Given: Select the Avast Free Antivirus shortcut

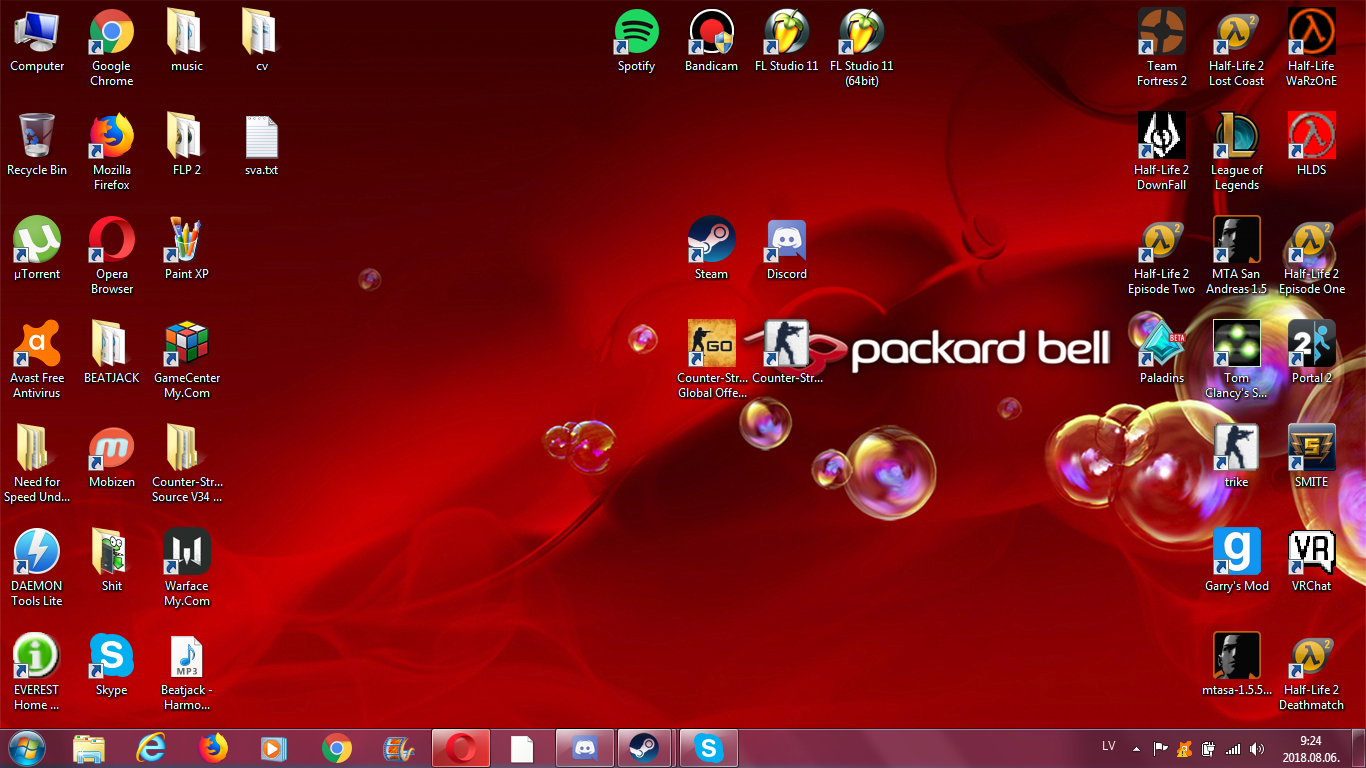Looking at the screenshot, I should pyautogui.click(x=37, y=360).
